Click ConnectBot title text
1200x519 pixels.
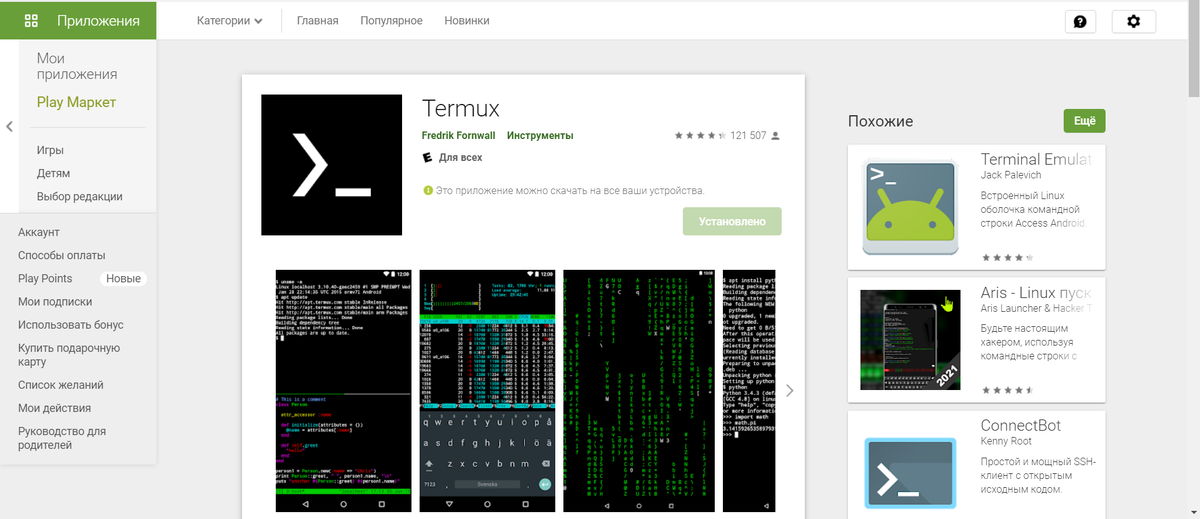point(1021,425)
